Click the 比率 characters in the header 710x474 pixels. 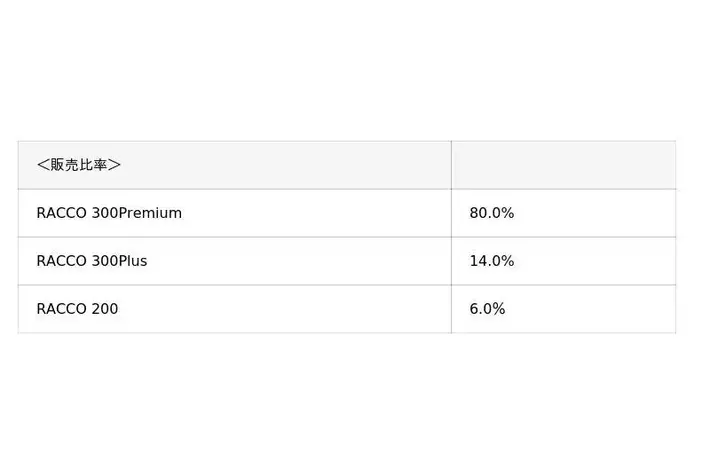tap(93, 165)
